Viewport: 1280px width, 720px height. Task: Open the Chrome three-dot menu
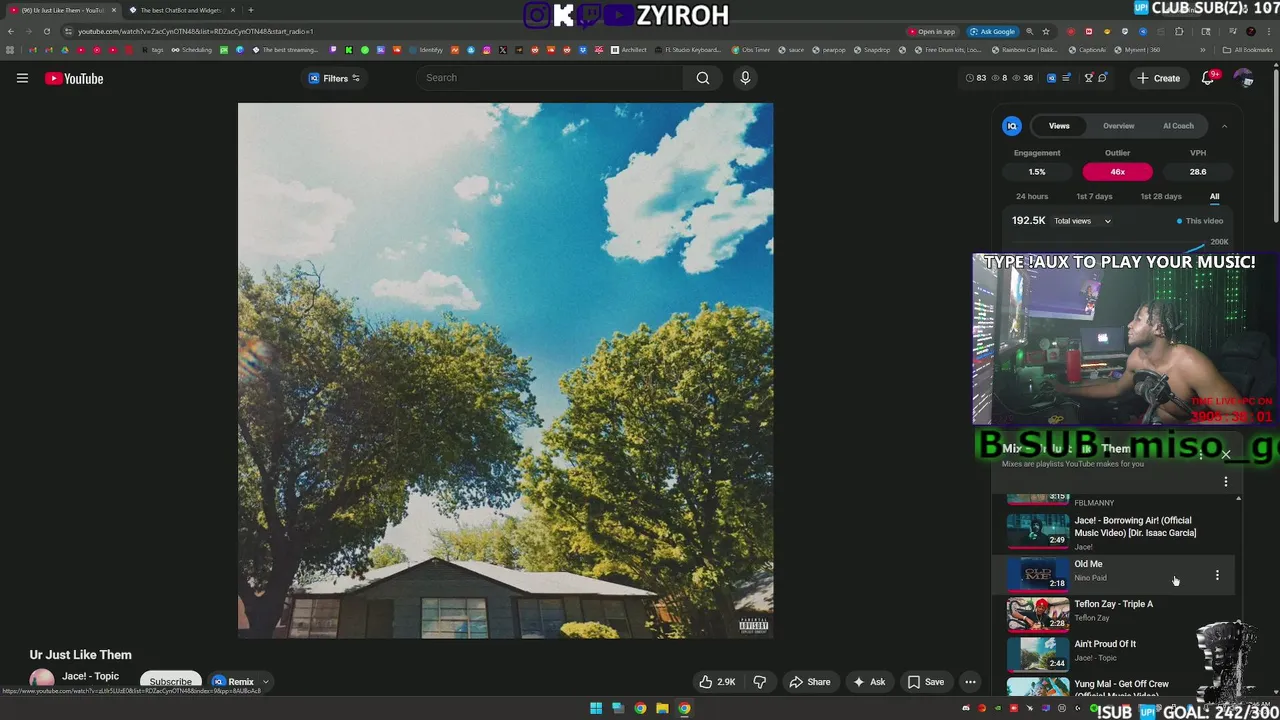click(1269, 31)
